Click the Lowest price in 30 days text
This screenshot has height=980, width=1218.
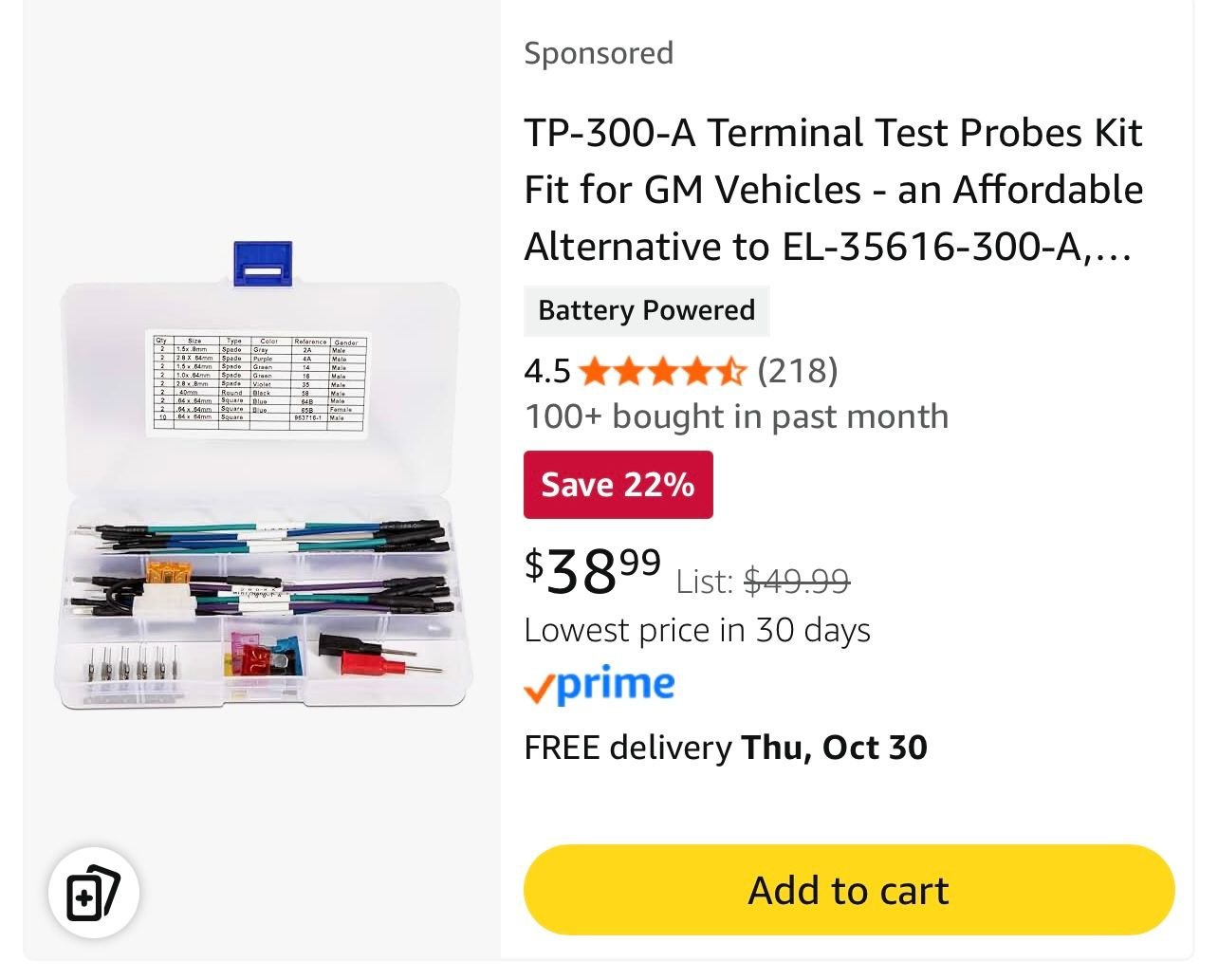697,630
